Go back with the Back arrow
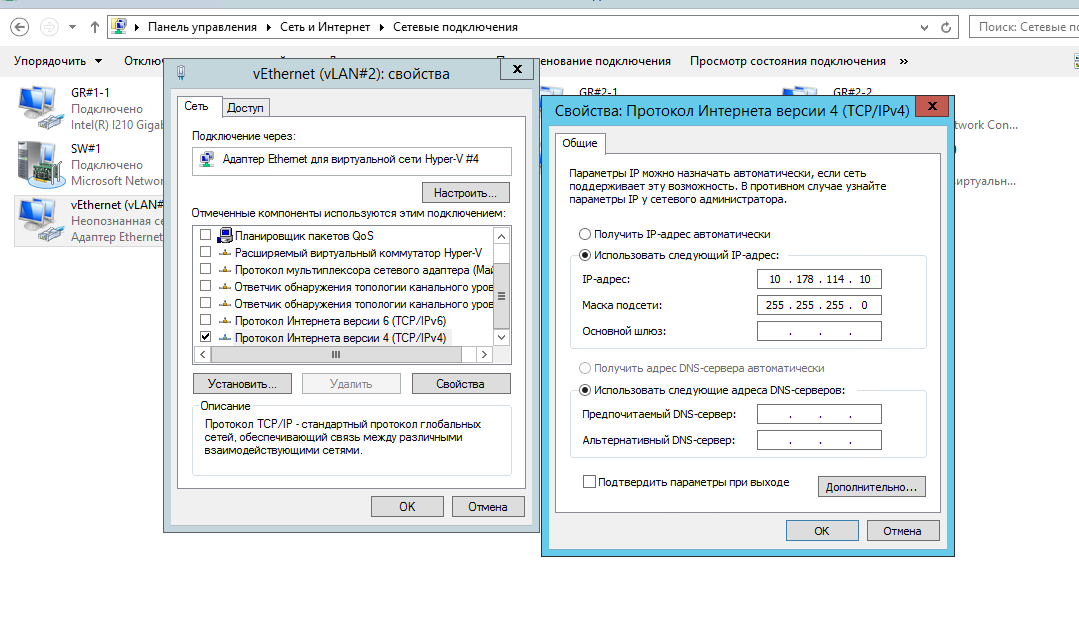Image resolution: width=1079 pixels, height=627 pixels. point(20,27)
